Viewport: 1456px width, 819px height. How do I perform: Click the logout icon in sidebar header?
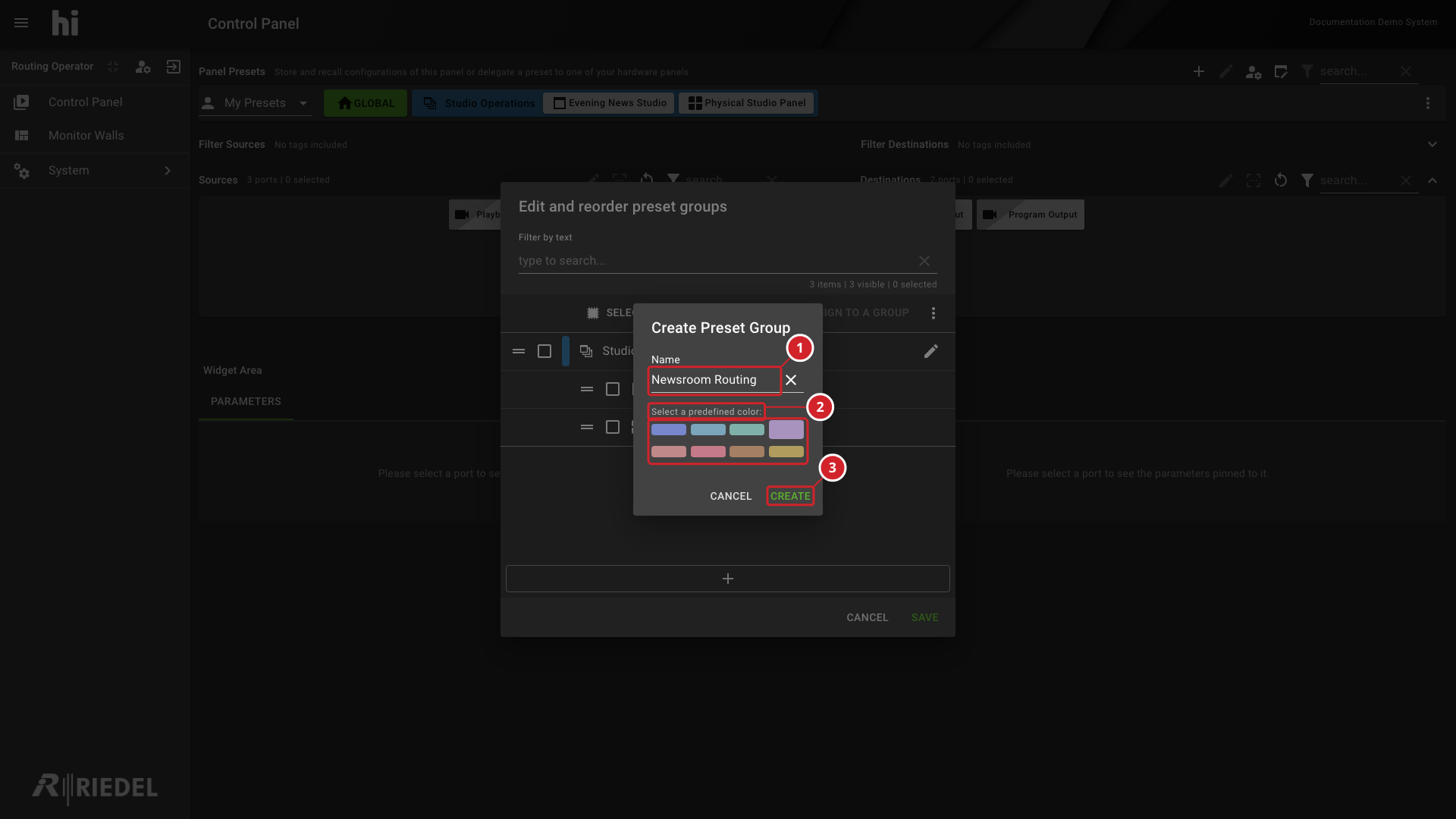click(x=174, y=67)
